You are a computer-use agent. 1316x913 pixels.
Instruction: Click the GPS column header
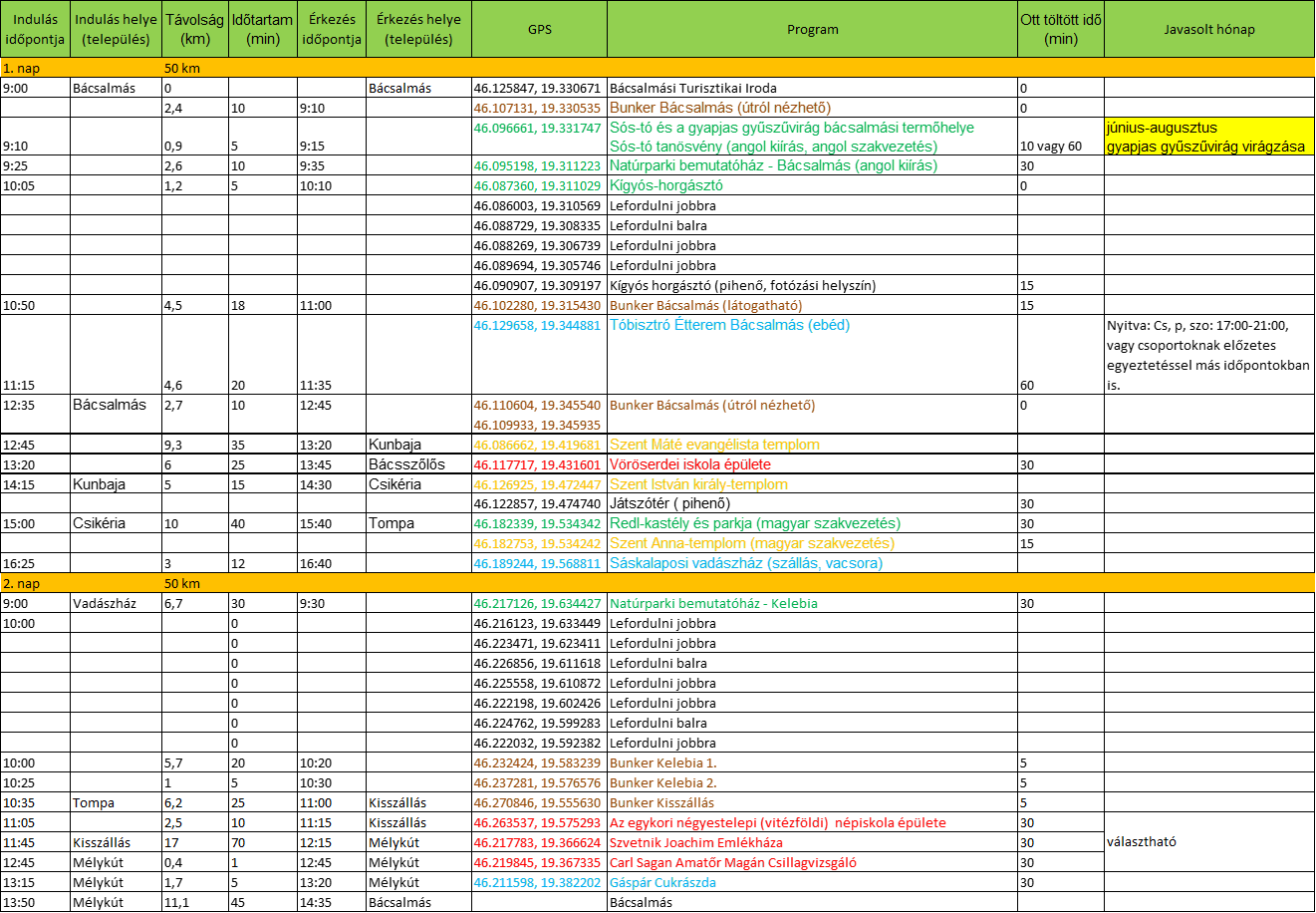click(x=539, y=29)
